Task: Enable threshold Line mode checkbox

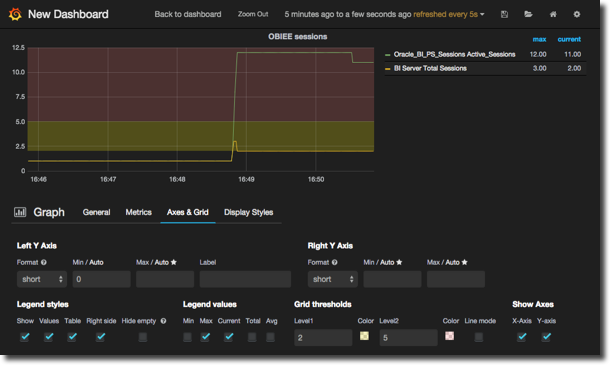Action: pyautogui.click(x=479, y=337)
